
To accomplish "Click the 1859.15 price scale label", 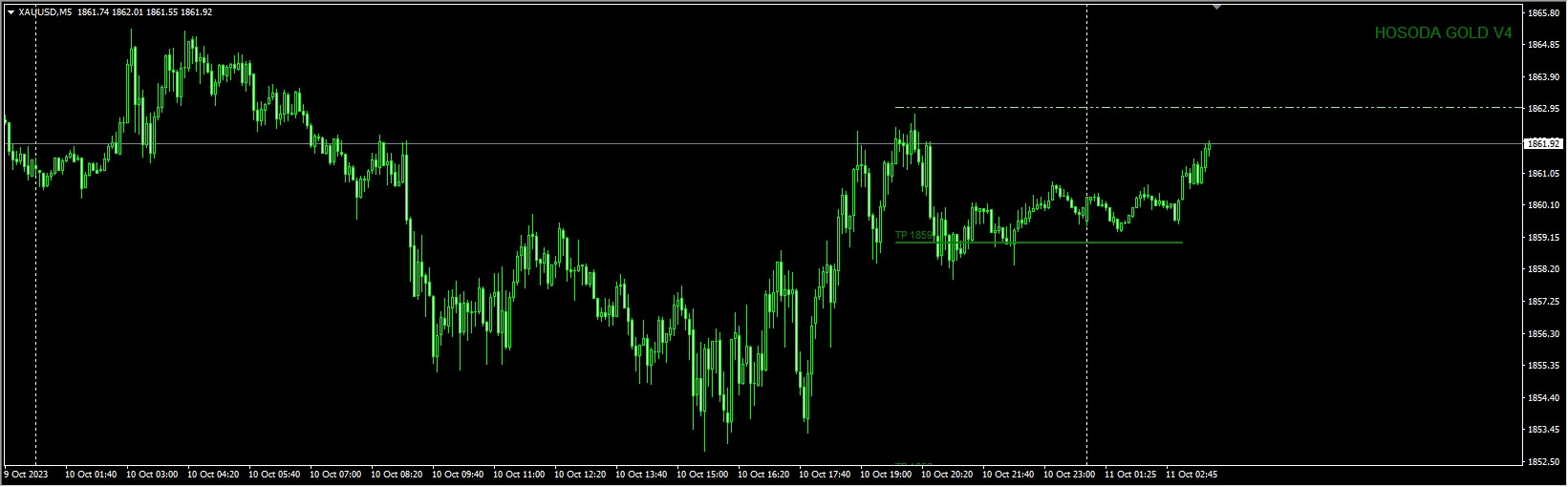I will [1544, 238].
